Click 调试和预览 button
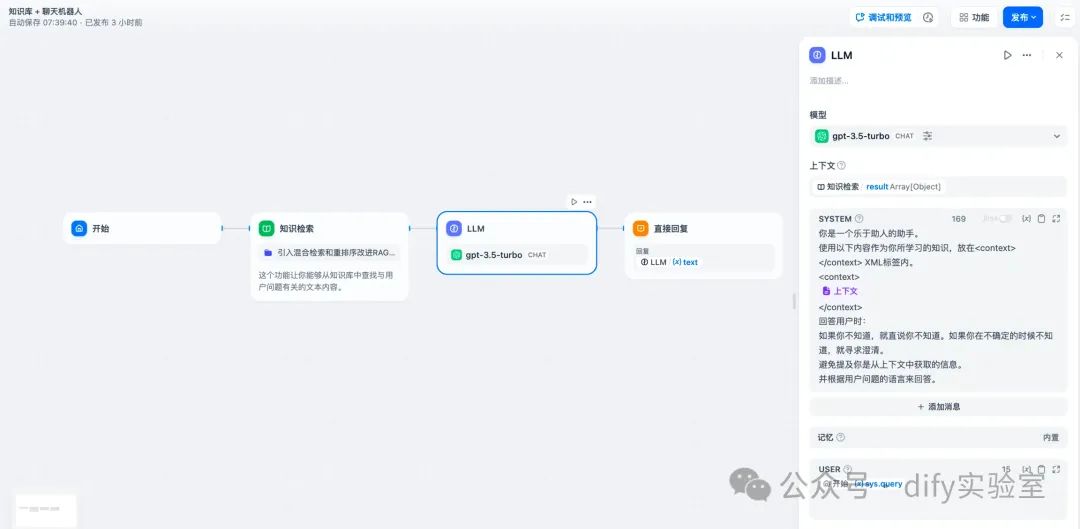1080x529 pixels. click(884, 18)
